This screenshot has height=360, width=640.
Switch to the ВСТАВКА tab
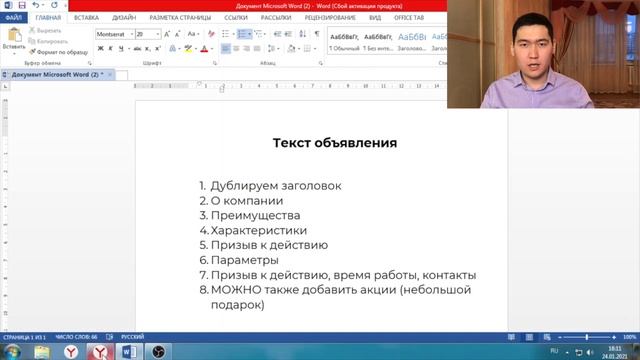coord(86,18)
